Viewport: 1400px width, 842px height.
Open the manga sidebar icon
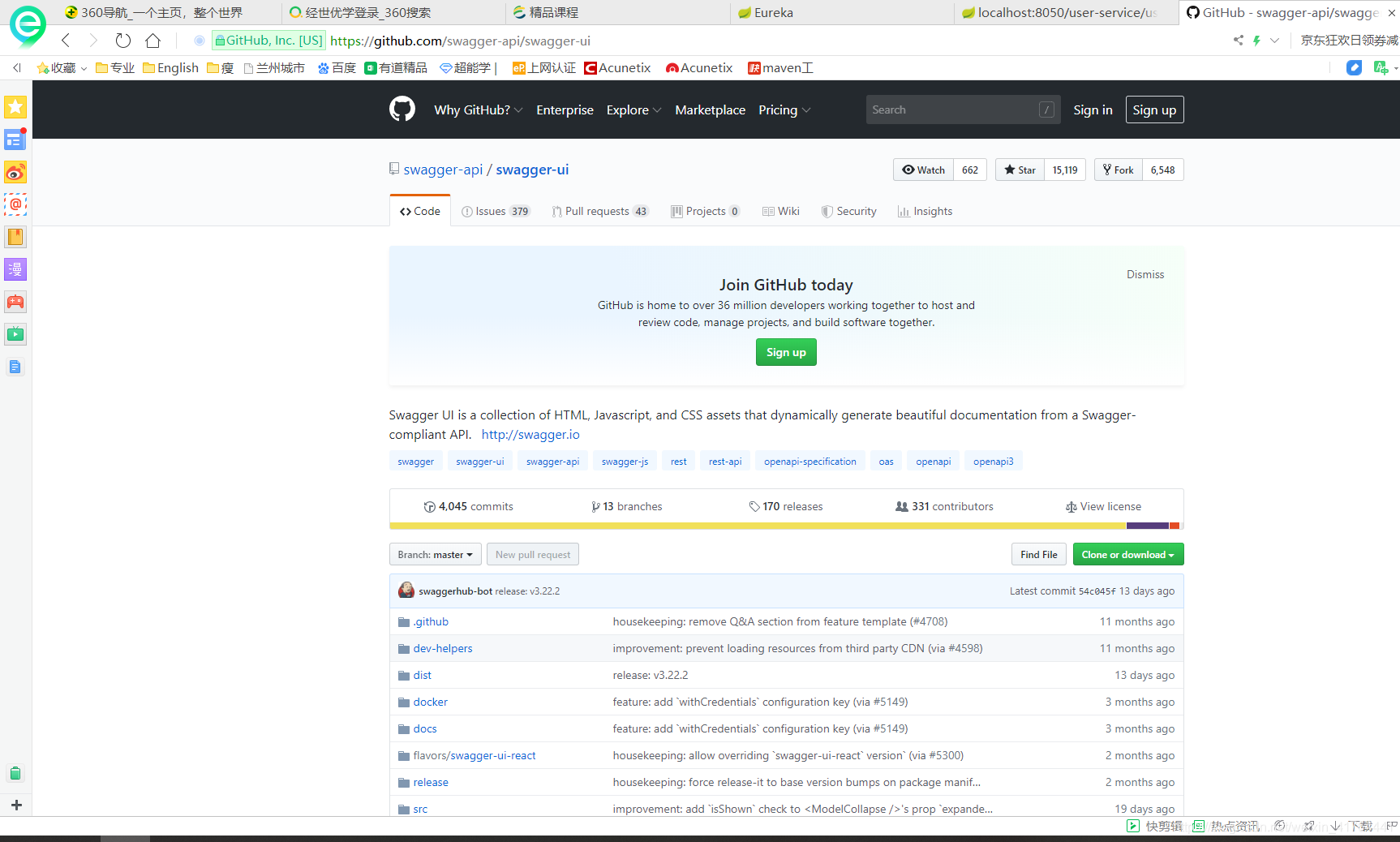[15, 269]
